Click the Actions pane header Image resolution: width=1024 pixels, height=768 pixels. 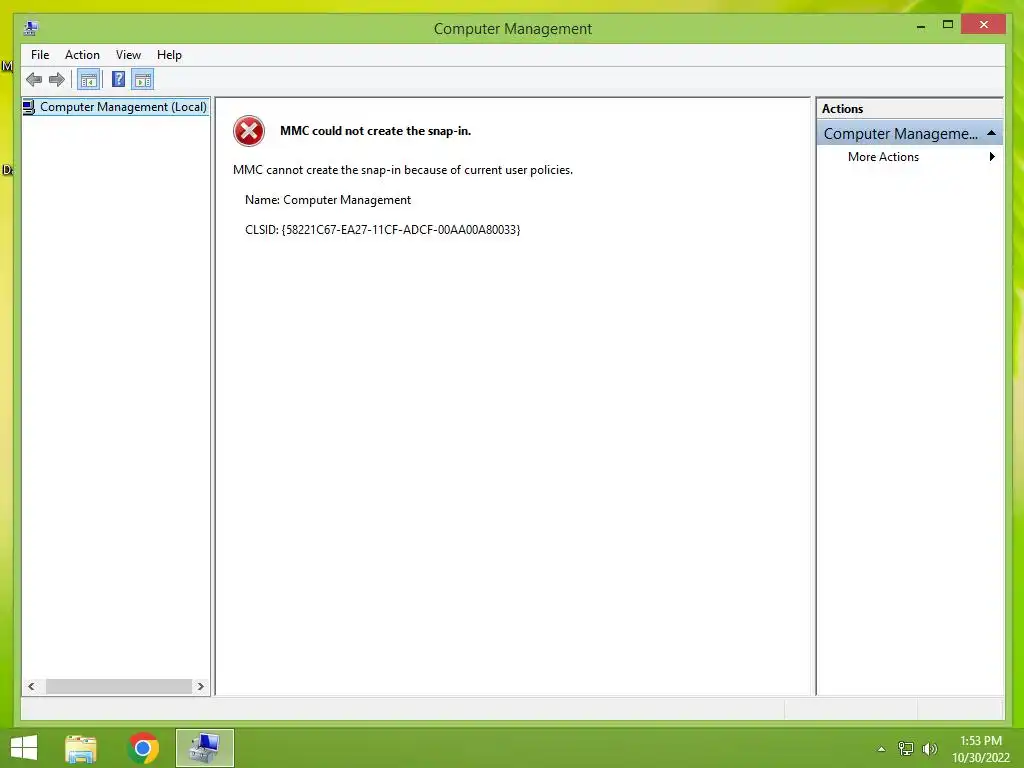click(x=909, y=109)
